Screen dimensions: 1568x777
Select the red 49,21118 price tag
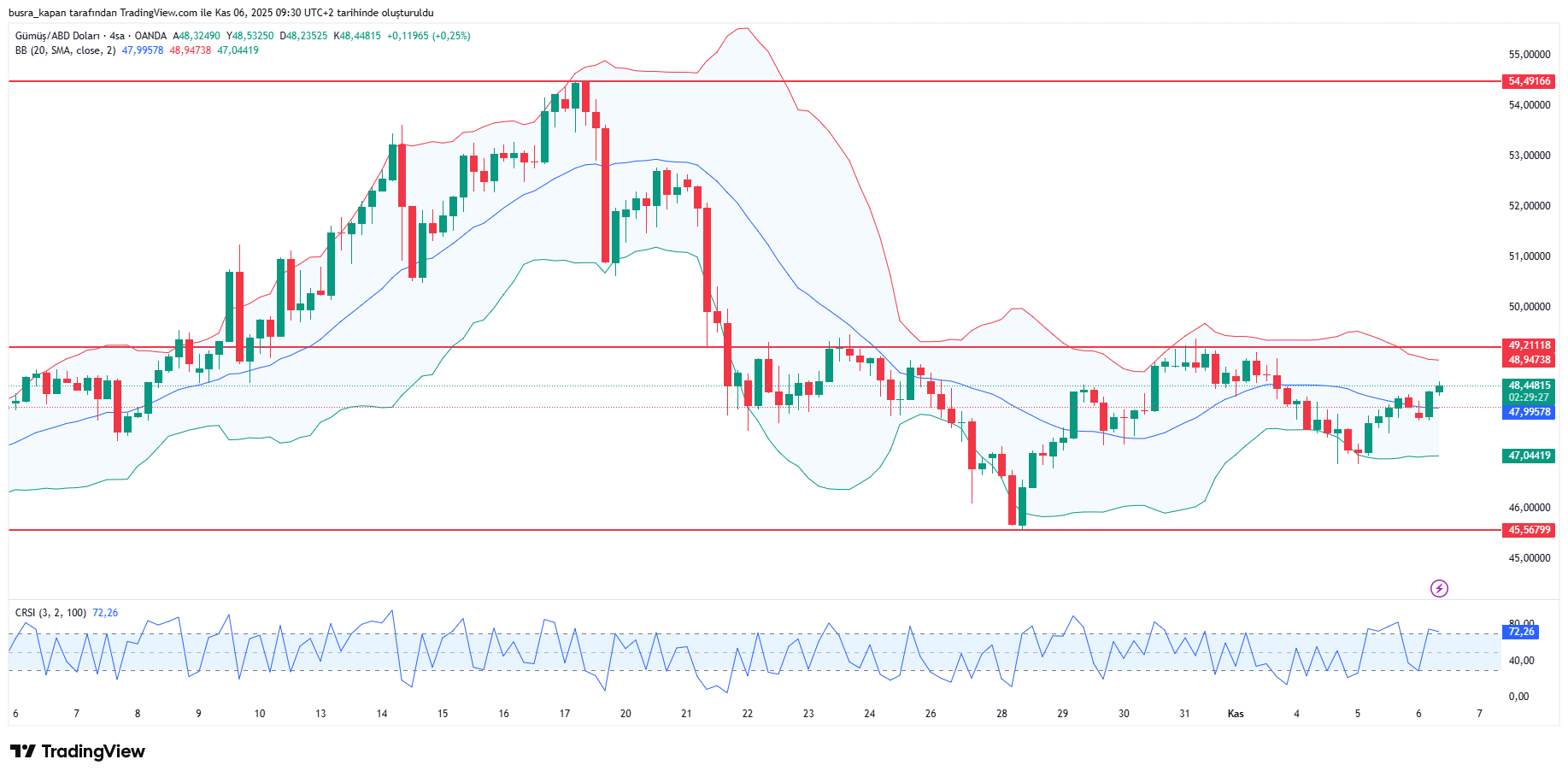[1529, 345]
